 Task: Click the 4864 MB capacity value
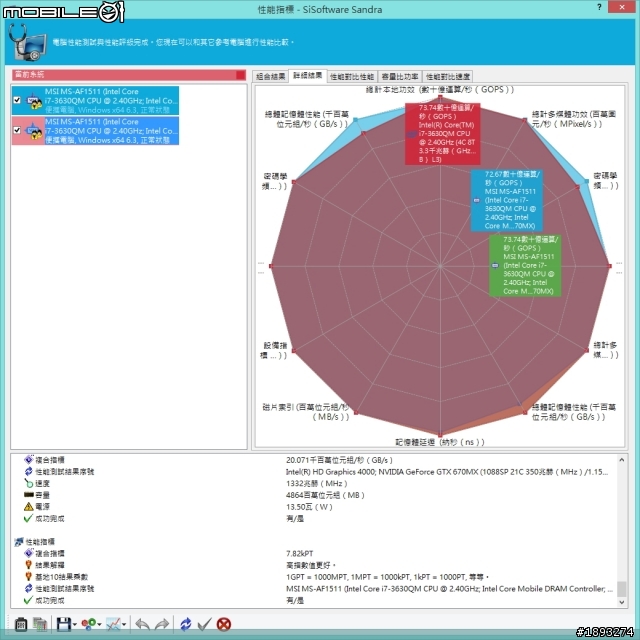tap(325, 495)
